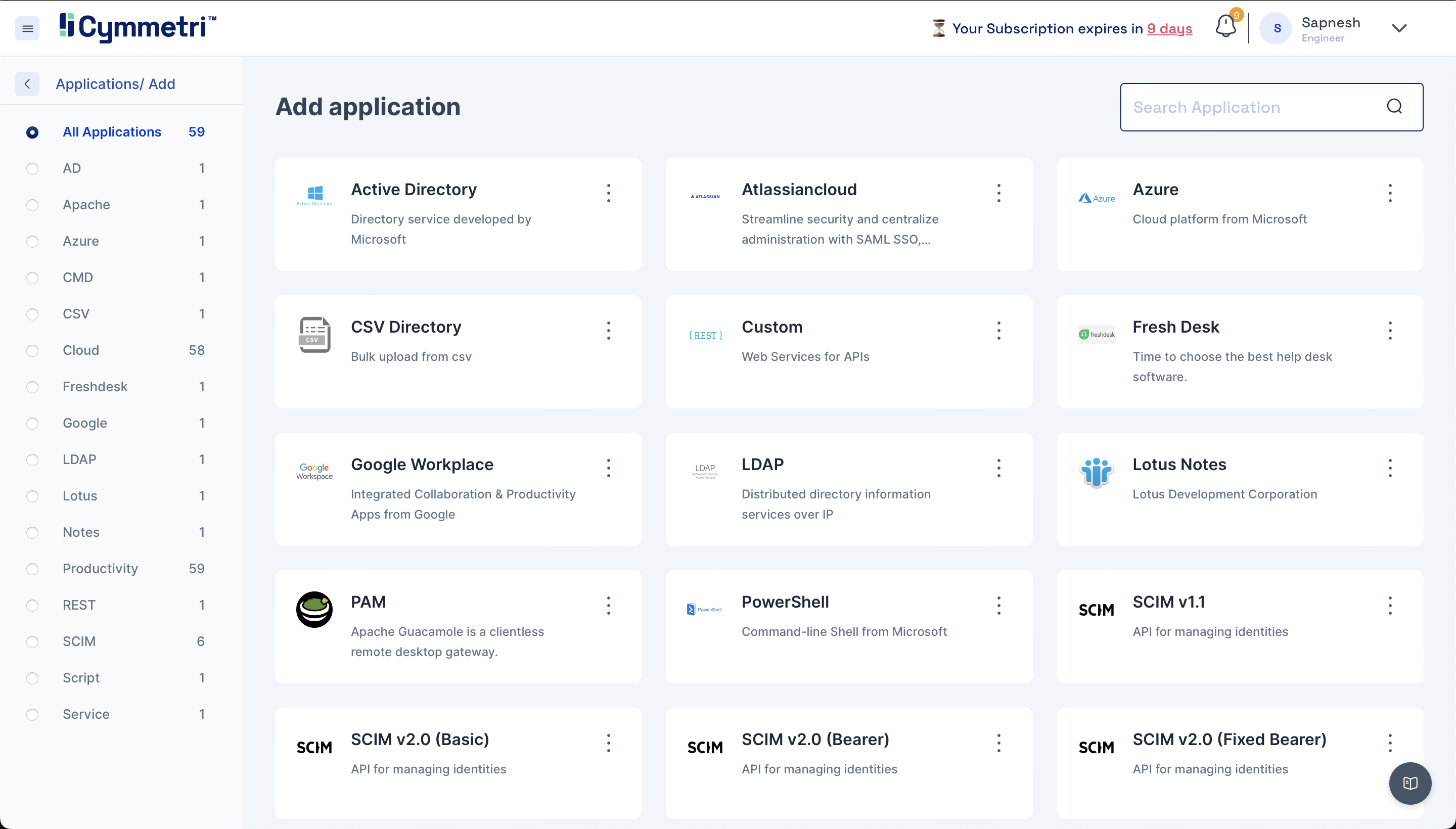Click the Active Directory Windows logo
The height and width of the screenshot is (829, 1456).
tap(314, 195)
